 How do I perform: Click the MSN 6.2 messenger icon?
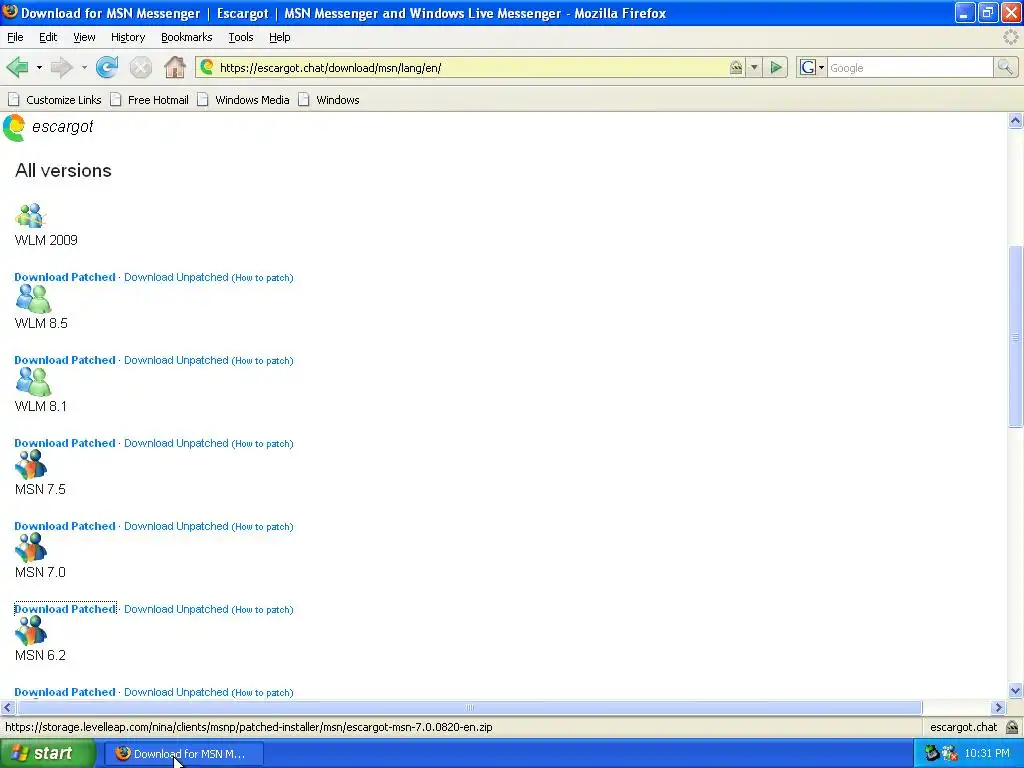[x=31, y=631]
